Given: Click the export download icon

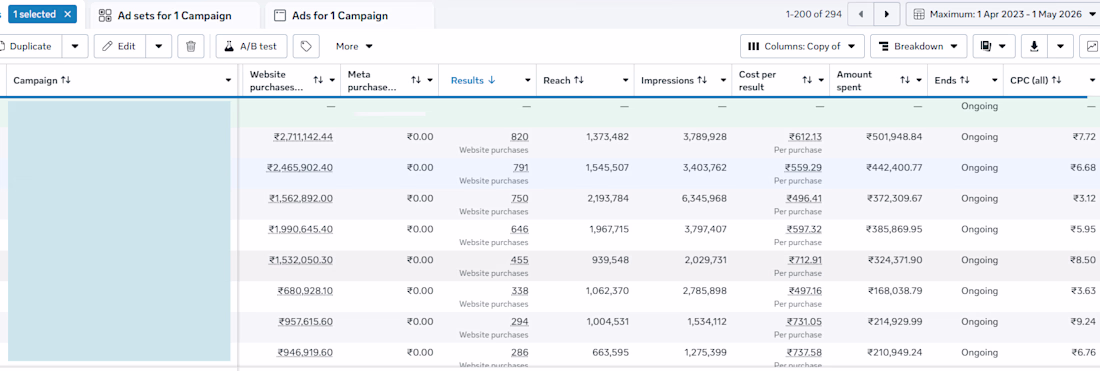Looking at the screenshot, I should (1034, 46).
